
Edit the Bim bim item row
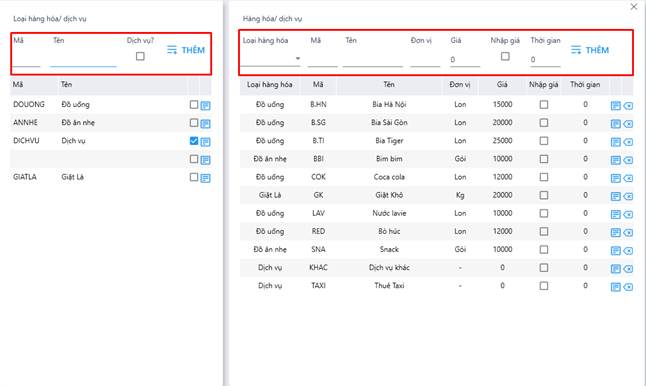click(x=616, y=160)
